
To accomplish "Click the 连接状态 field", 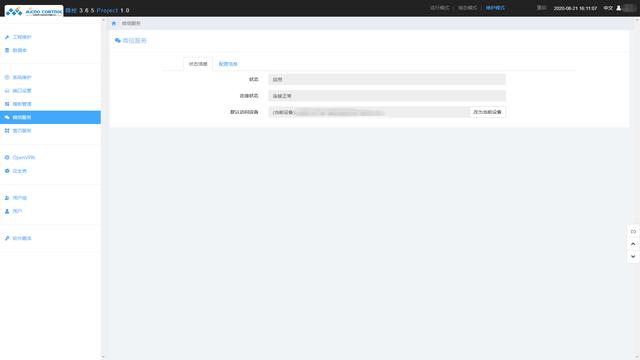I will 387,96.
